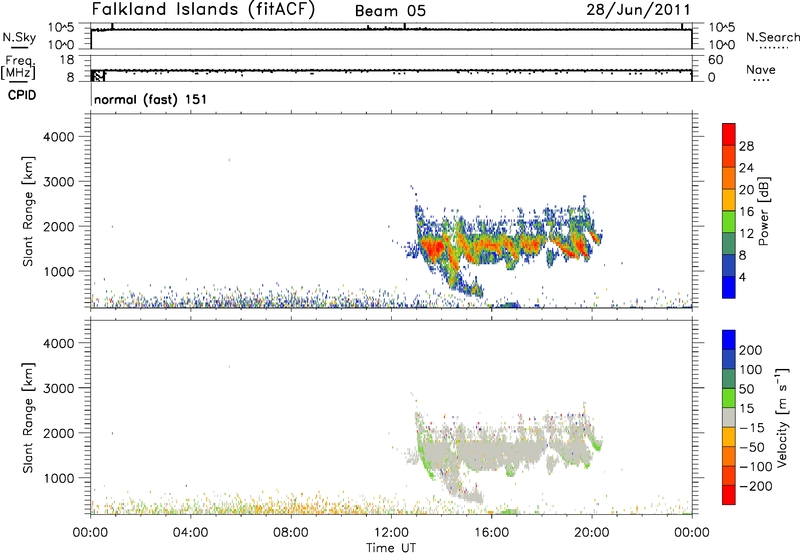This screenshot has width=800, height=554.
Task: Click the '20:00' time tick label
Action: pos(592,533)
